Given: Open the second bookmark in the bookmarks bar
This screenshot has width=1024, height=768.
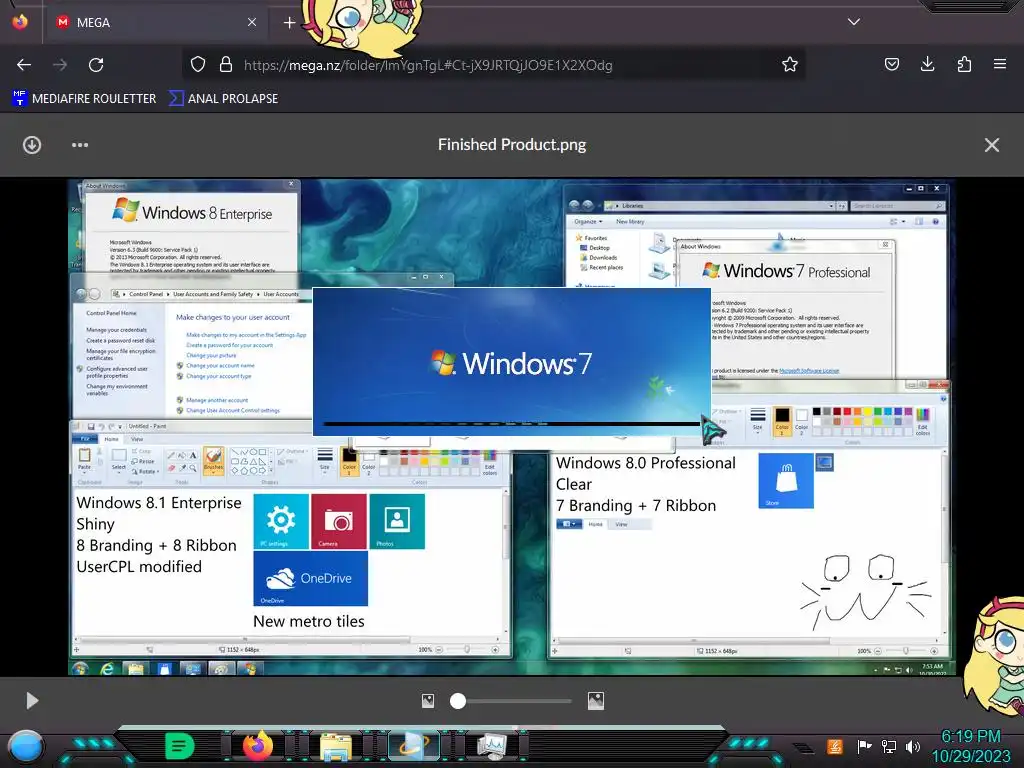Looking at the screenshot, I should coord(223,99).
